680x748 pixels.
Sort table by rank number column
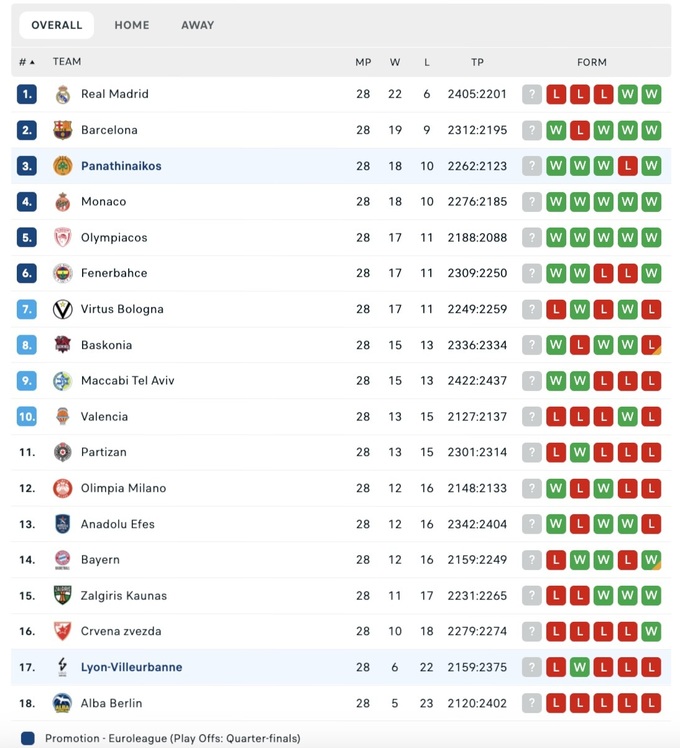(x=26, y=62)
